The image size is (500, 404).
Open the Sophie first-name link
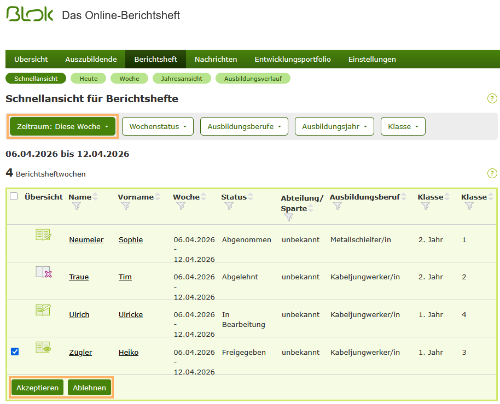coord(131,240)
